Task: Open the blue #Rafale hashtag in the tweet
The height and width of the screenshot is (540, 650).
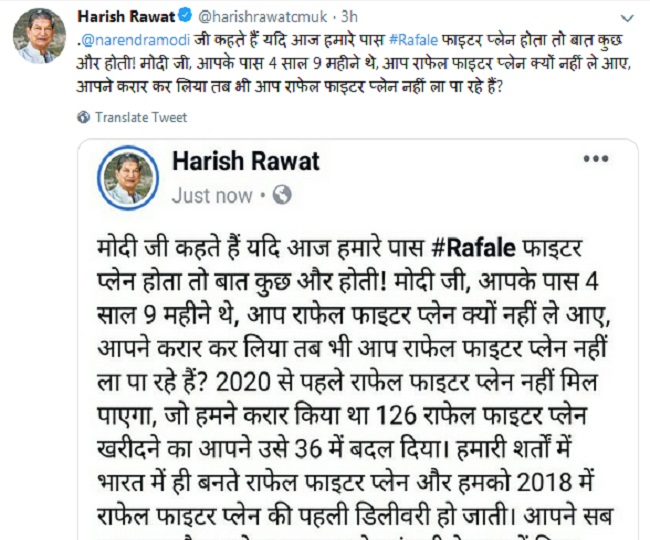Action: (x=413, y=40)
